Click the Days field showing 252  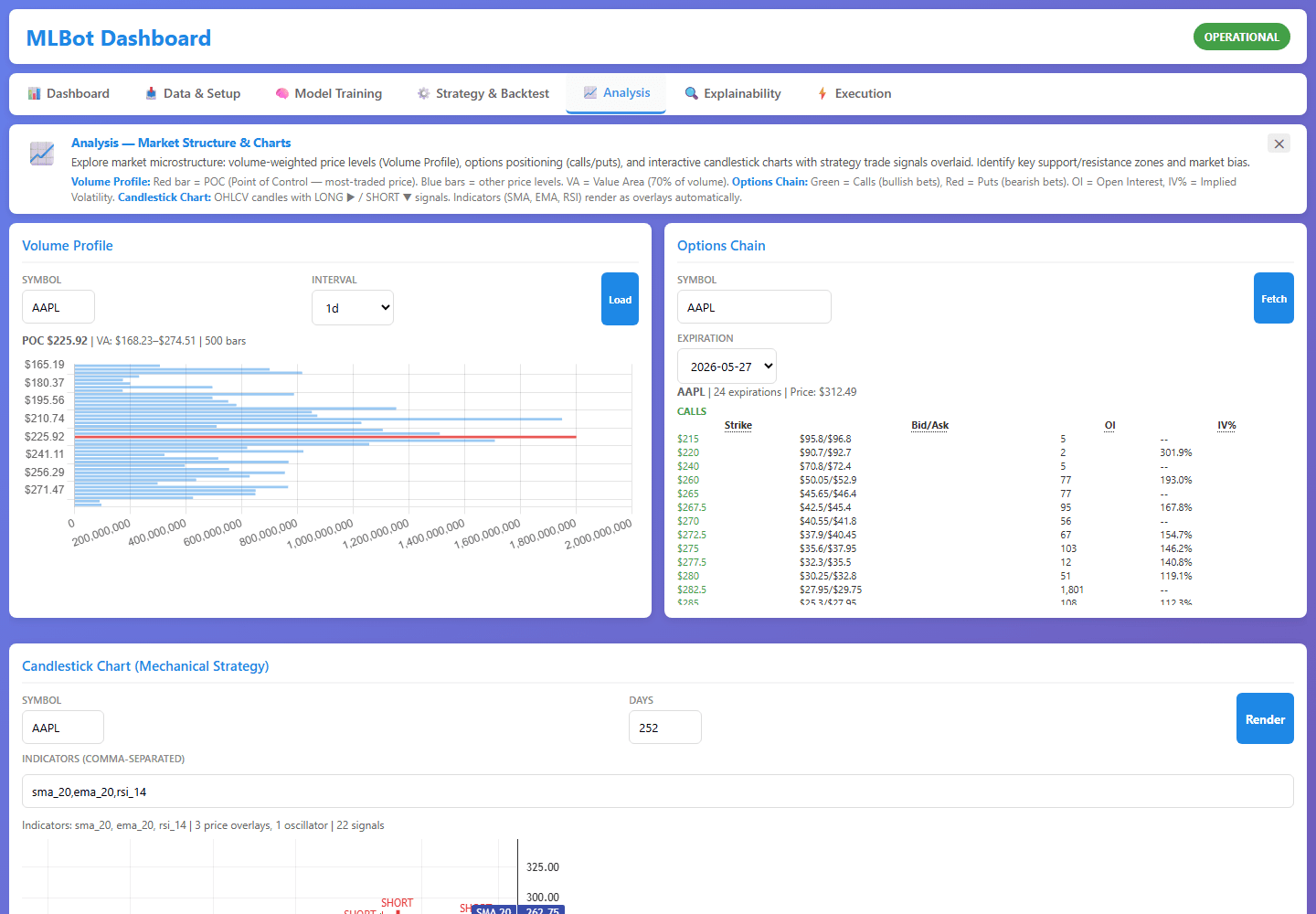click(665, 728)
